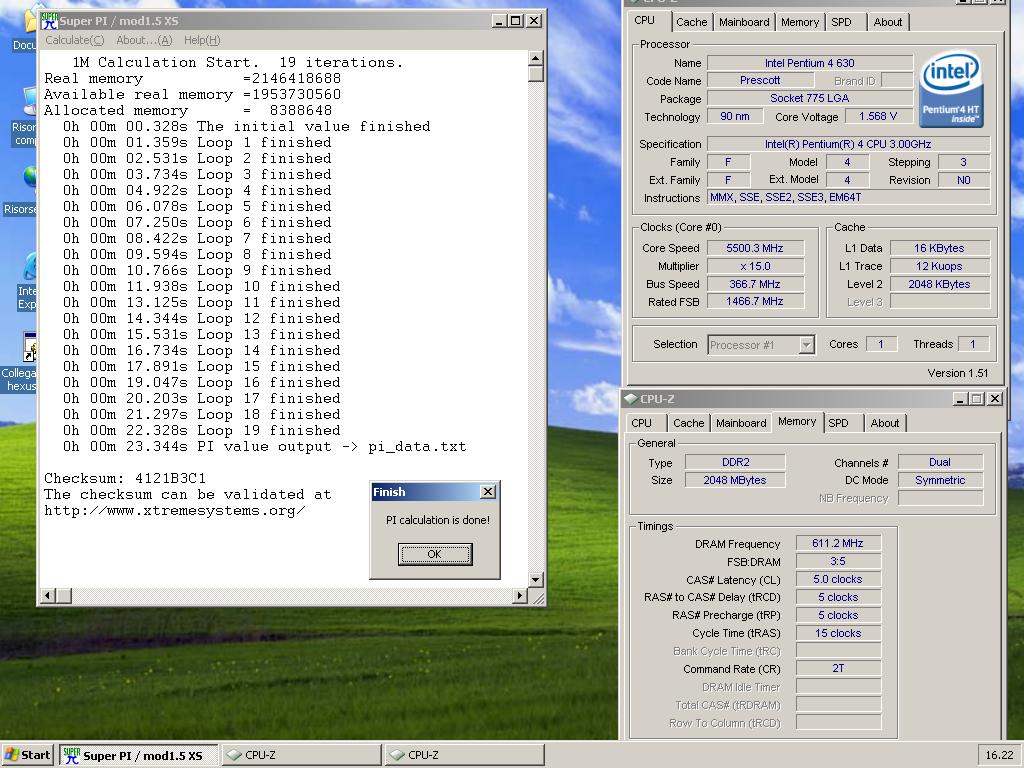The height and width of the screenshot is (768, 1024).
Task: Click the Level 2 2048 KBytes cache value
Action: [939, 284]
